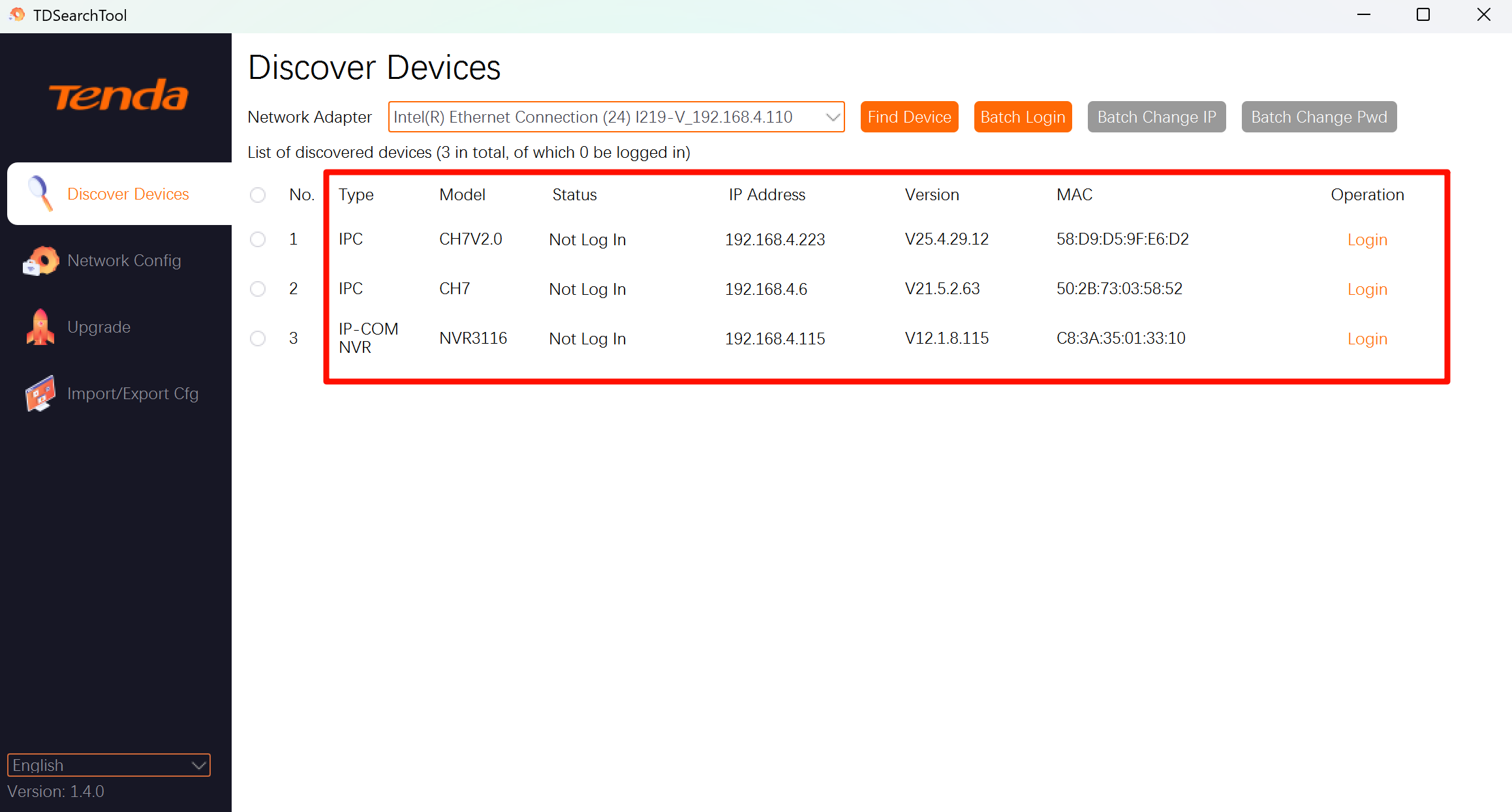Click Login link for 192.168.4.223
The width and height of the screenshot is (1512, 812).
[x=1367, y=239]
